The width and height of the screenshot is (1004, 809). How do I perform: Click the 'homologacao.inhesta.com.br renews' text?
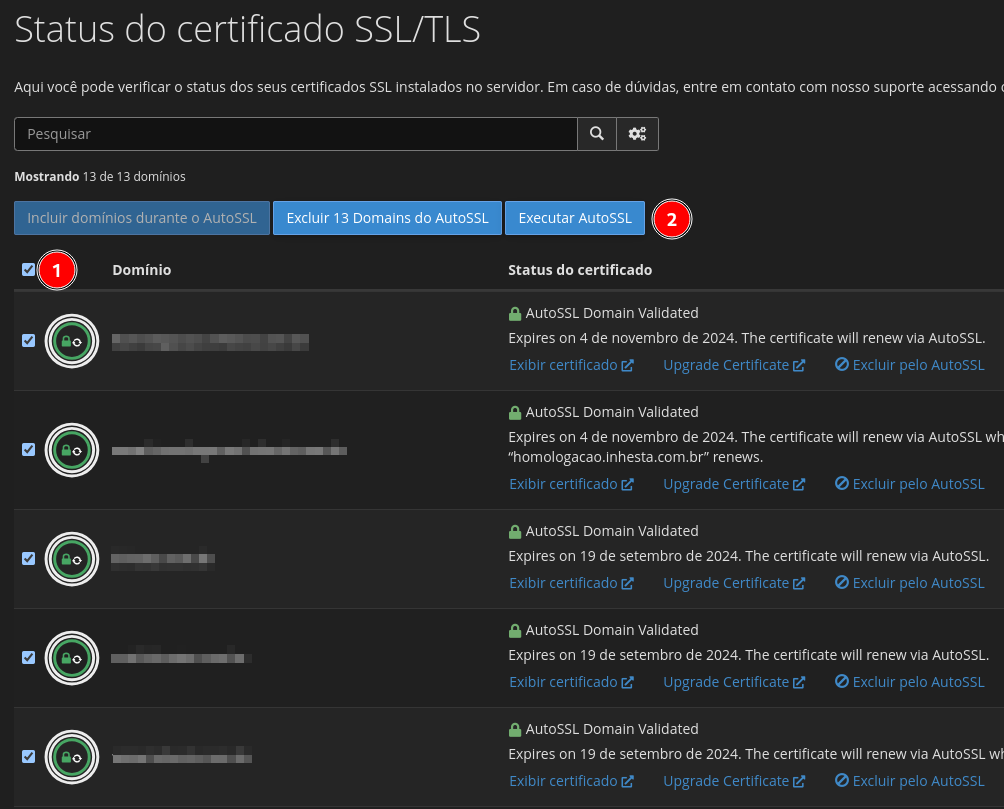pyautogui.click(x=636, y=457)
